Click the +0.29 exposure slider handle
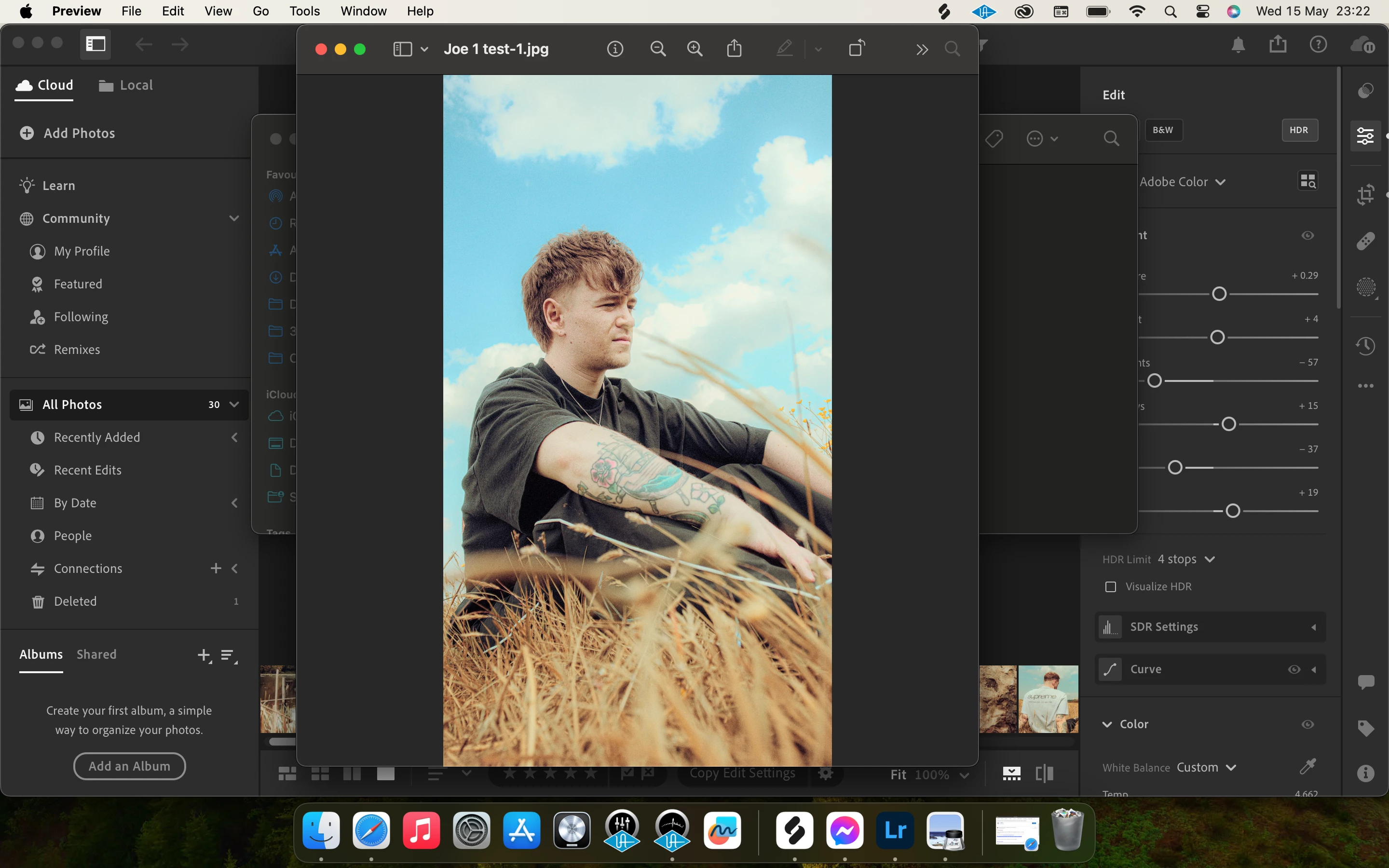The width and height of the screenshot is (1389, 868). (1219, 294)
